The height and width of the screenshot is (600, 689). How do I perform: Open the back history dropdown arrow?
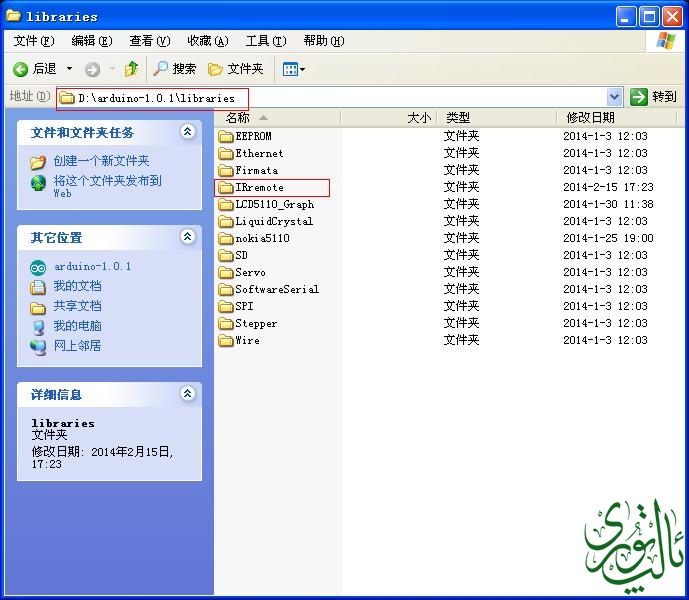[x=69, y=69]
